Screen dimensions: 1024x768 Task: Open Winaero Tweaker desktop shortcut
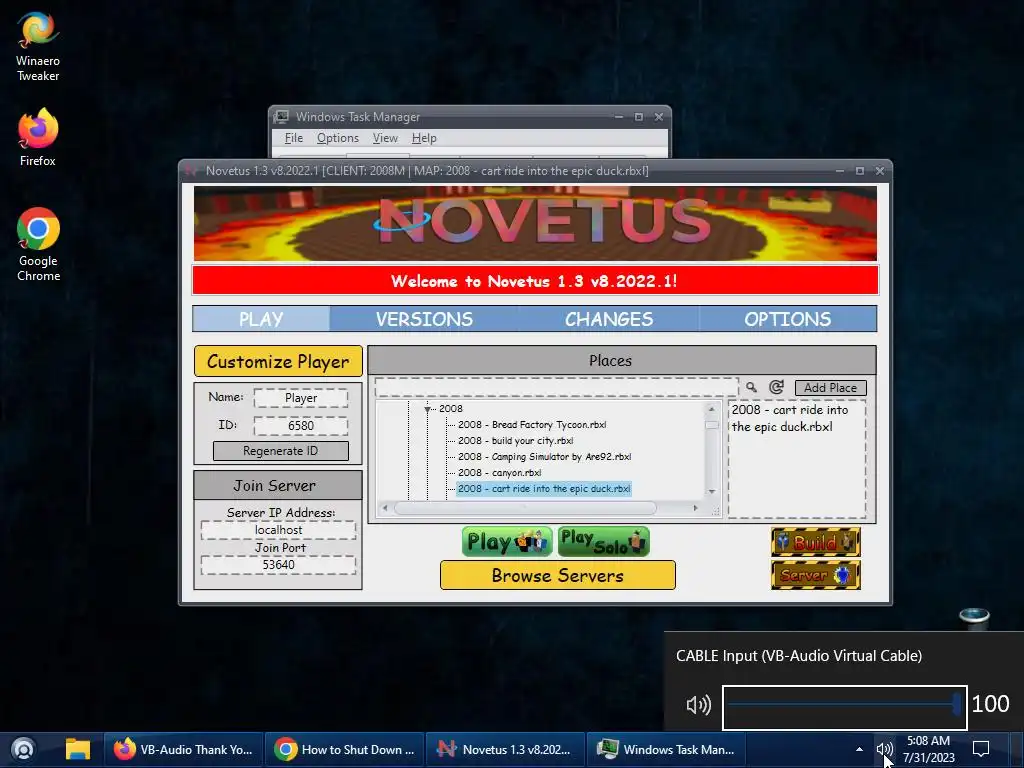point(38,46)
